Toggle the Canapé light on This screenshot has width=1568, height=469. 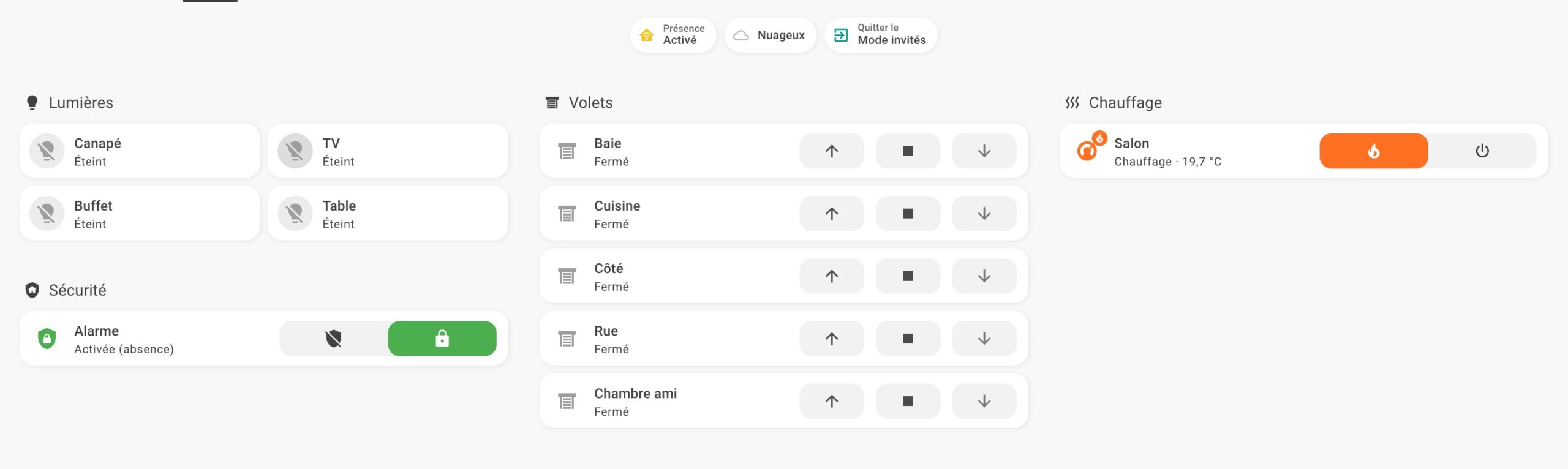click(47, 151)
